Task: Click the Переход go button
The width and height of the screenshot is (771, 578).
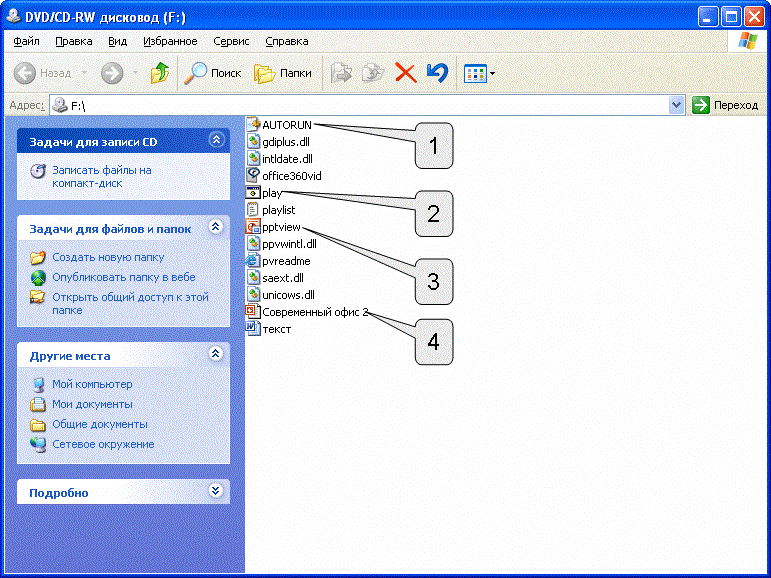Action: pyautogui.click(x=725, y=105)
